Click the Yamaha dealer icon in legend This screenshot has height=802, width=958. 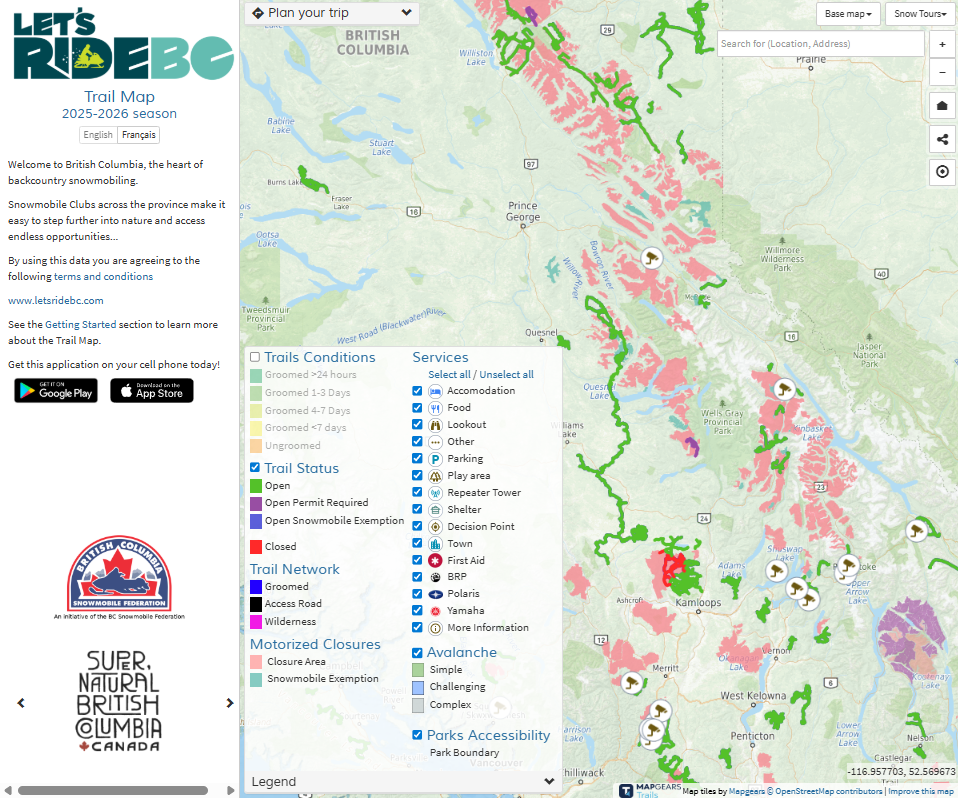pyautogui.click(x=435, y=611)
